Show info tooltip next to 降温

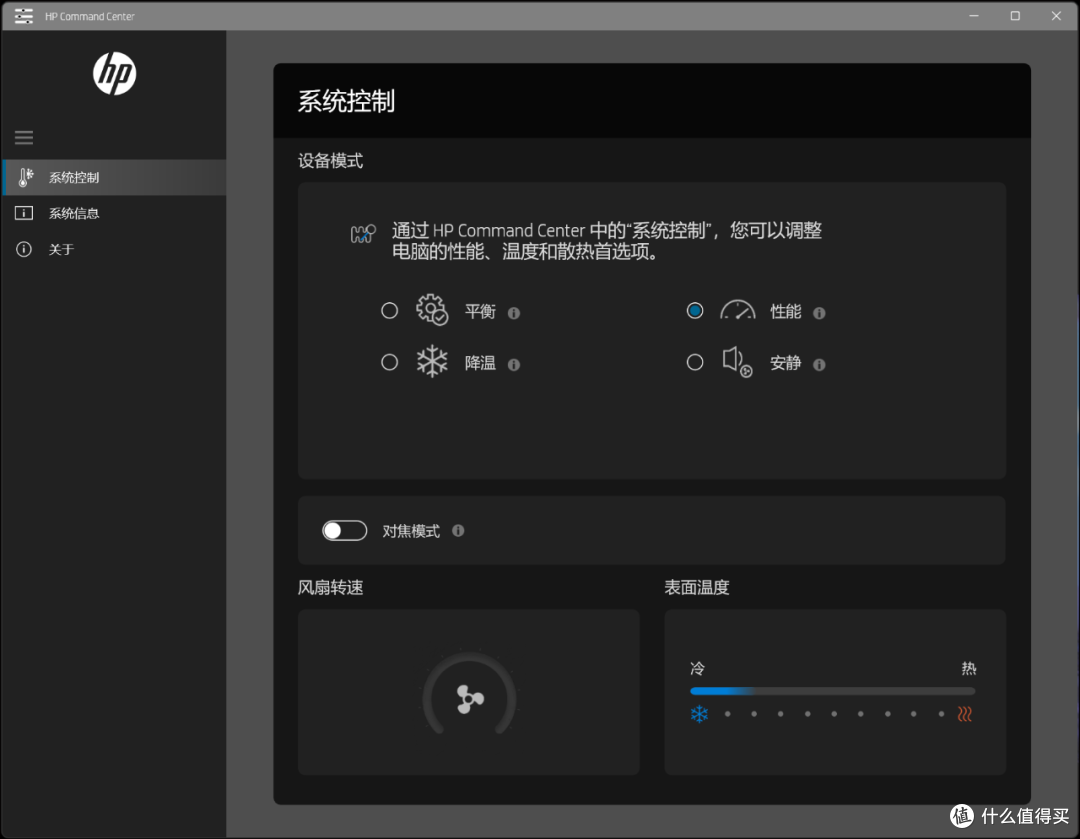[514, 364]
